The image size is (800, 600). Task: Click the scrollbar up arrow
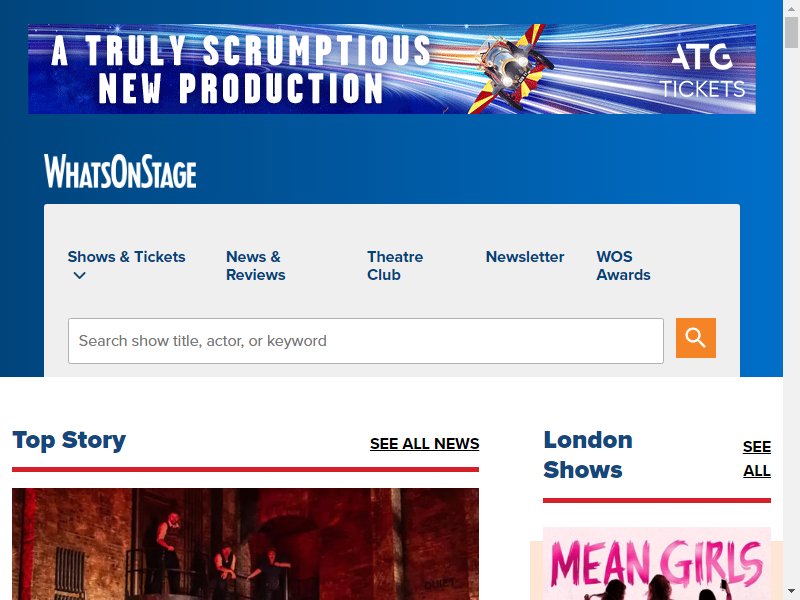(791, 7)
